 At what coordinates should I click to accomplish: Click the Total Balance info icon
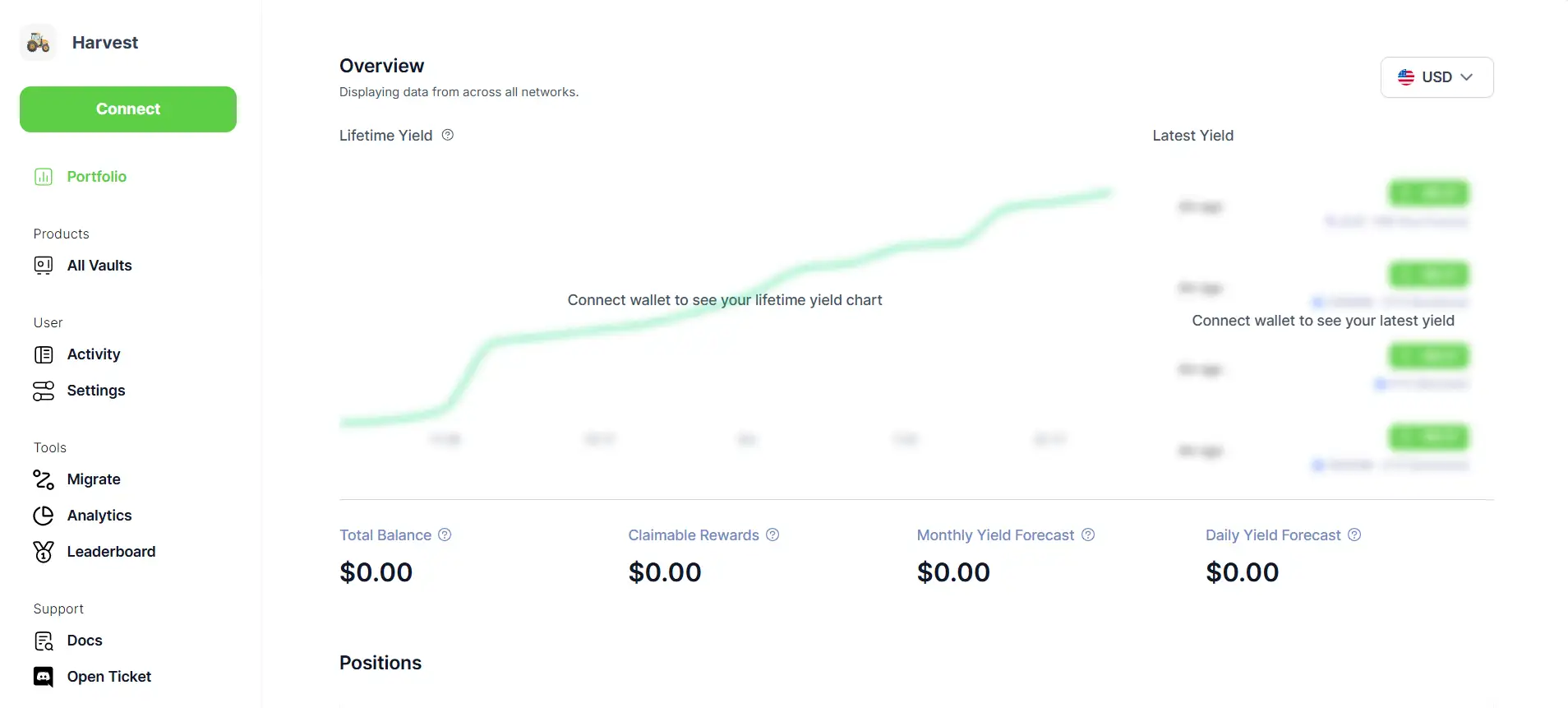pyautogui.click(x=445, y=534)
